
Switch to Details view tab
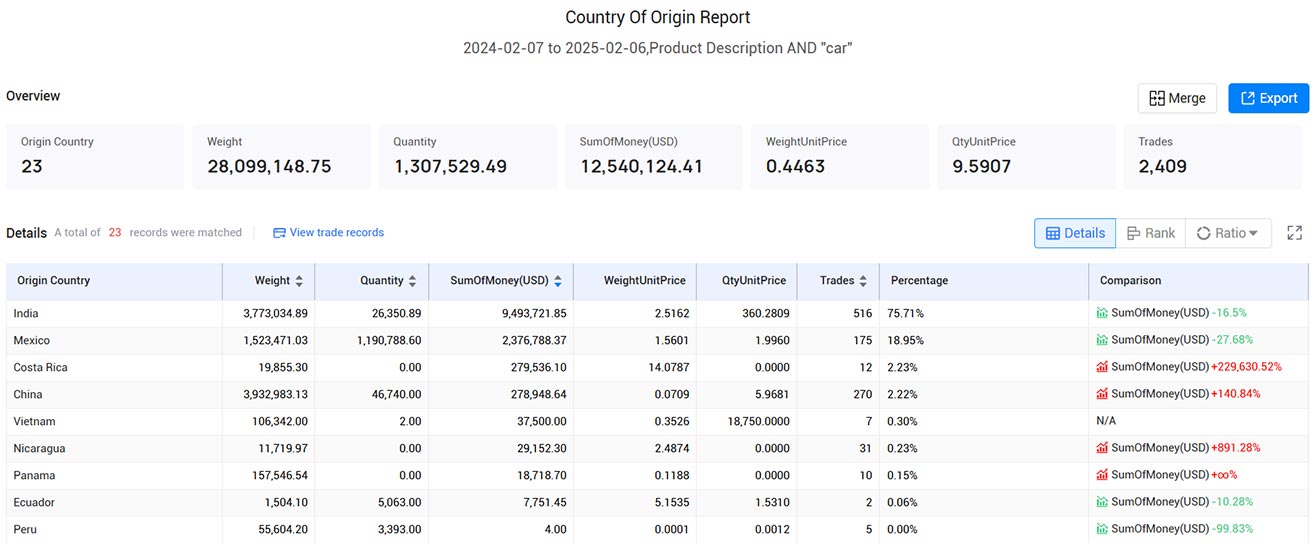point(1075,233)
